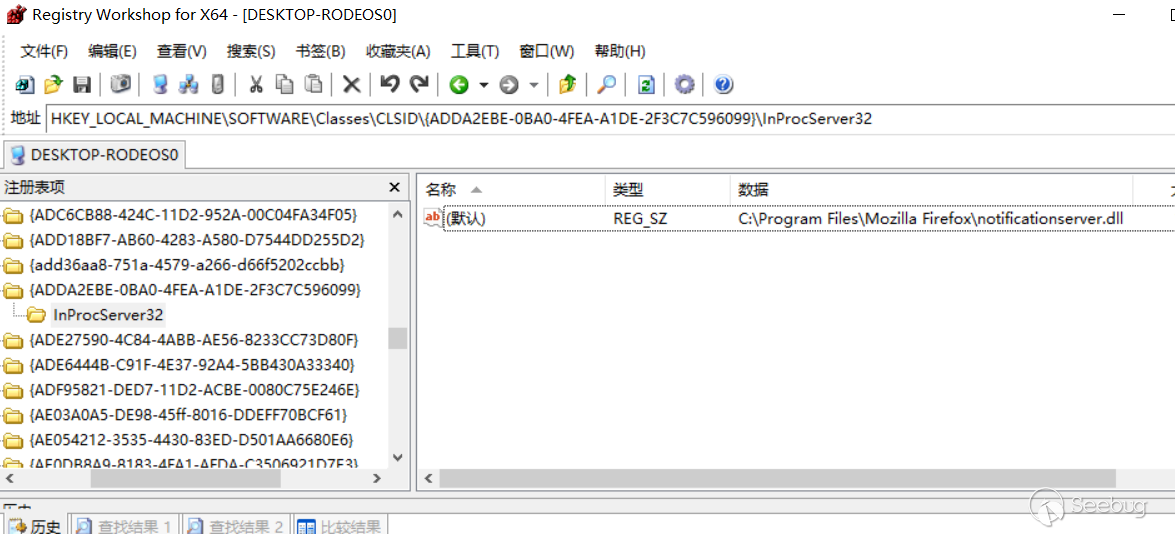Go back with green arrow
This screenshot has width=1175, height=534.
click(x=459, y=85)
